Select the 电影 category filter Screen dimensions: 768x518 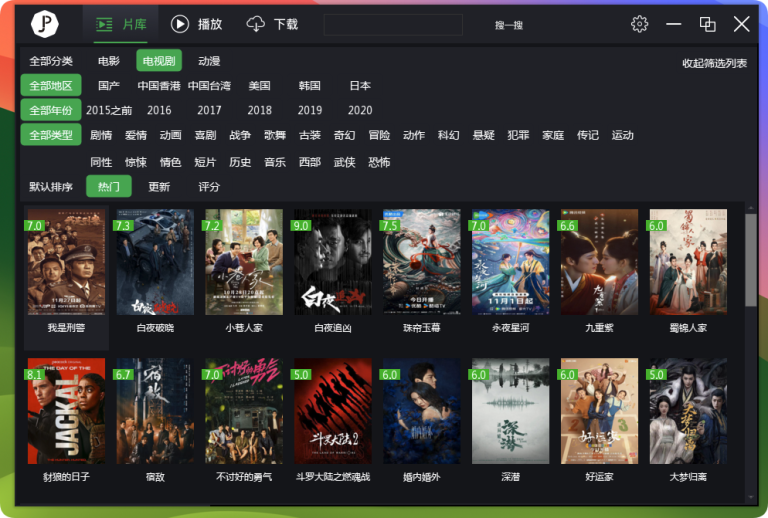(x=109, y=61)
